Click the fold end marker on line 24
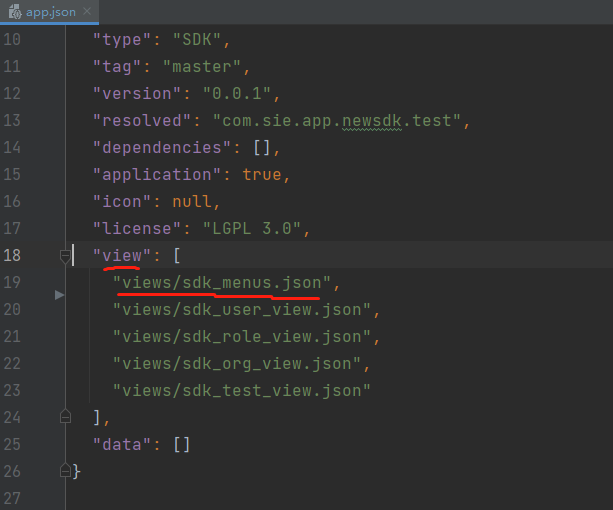 tap(66, 416)
